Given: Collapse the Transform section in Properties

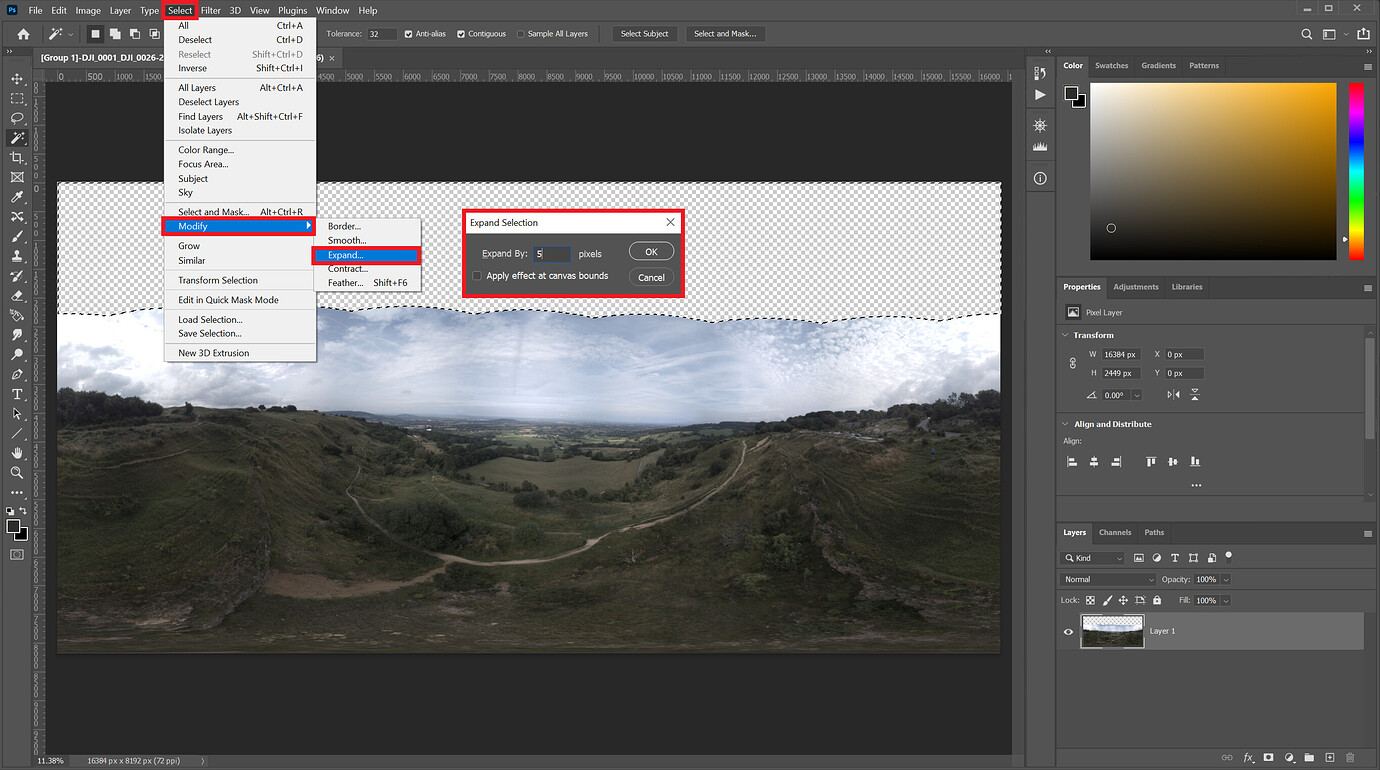Looking at the screenshot, I should point(1064,335).
